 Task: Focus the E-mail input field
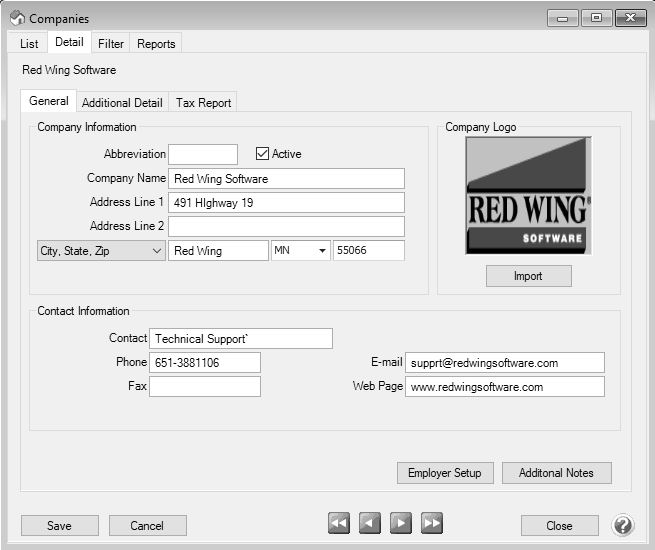(x=504, y=363)
